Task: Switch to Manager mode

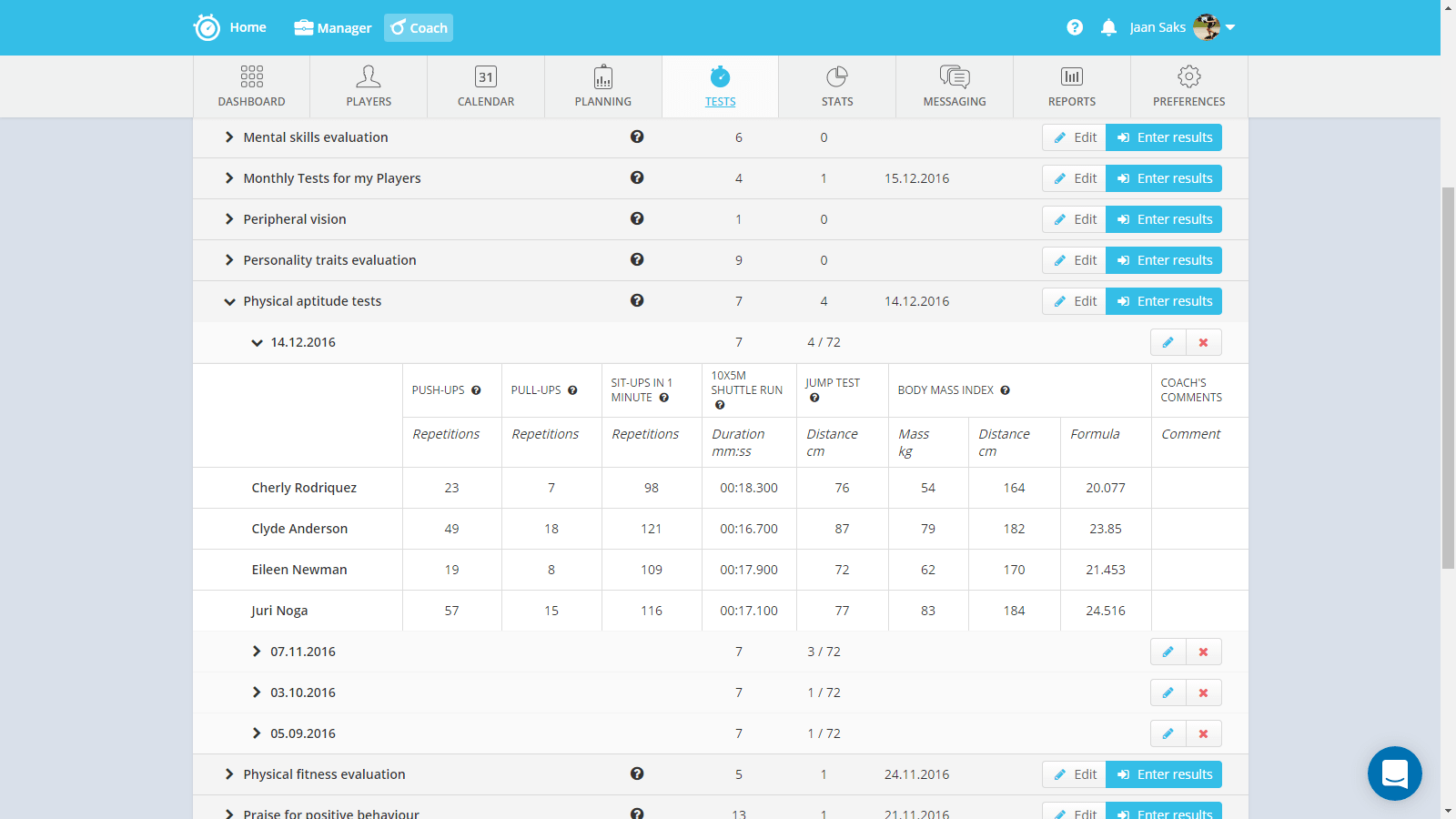Action: [x=333, y=27]
